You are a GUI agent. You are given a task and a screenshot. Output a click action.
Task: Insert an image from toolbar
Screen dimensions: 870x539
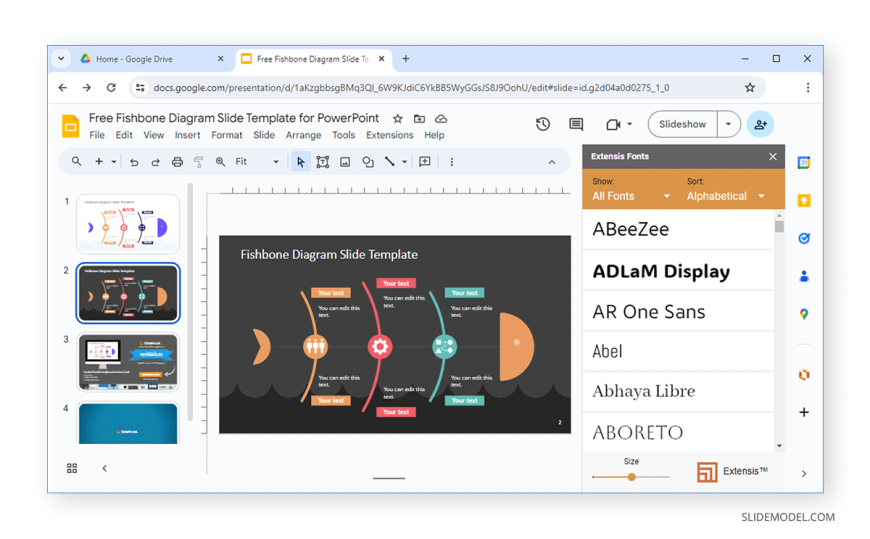[345, 162]
